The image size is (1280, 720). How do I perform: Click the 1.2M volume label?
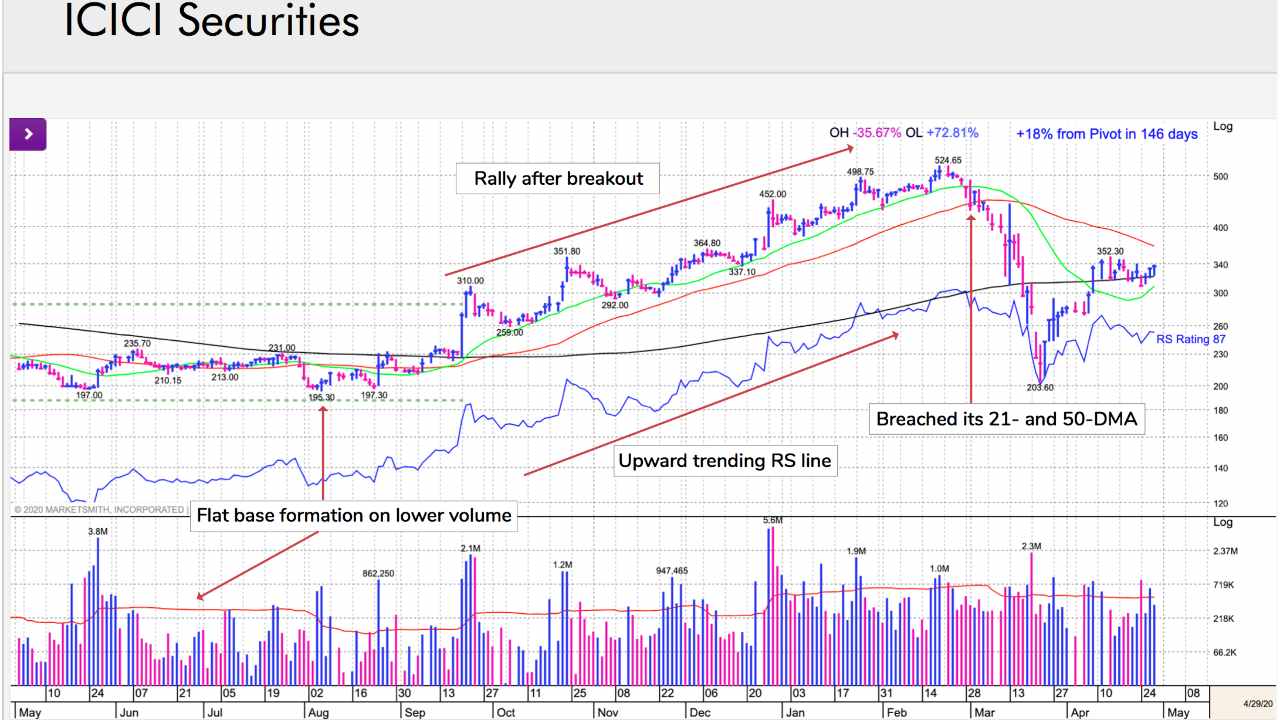562,565
